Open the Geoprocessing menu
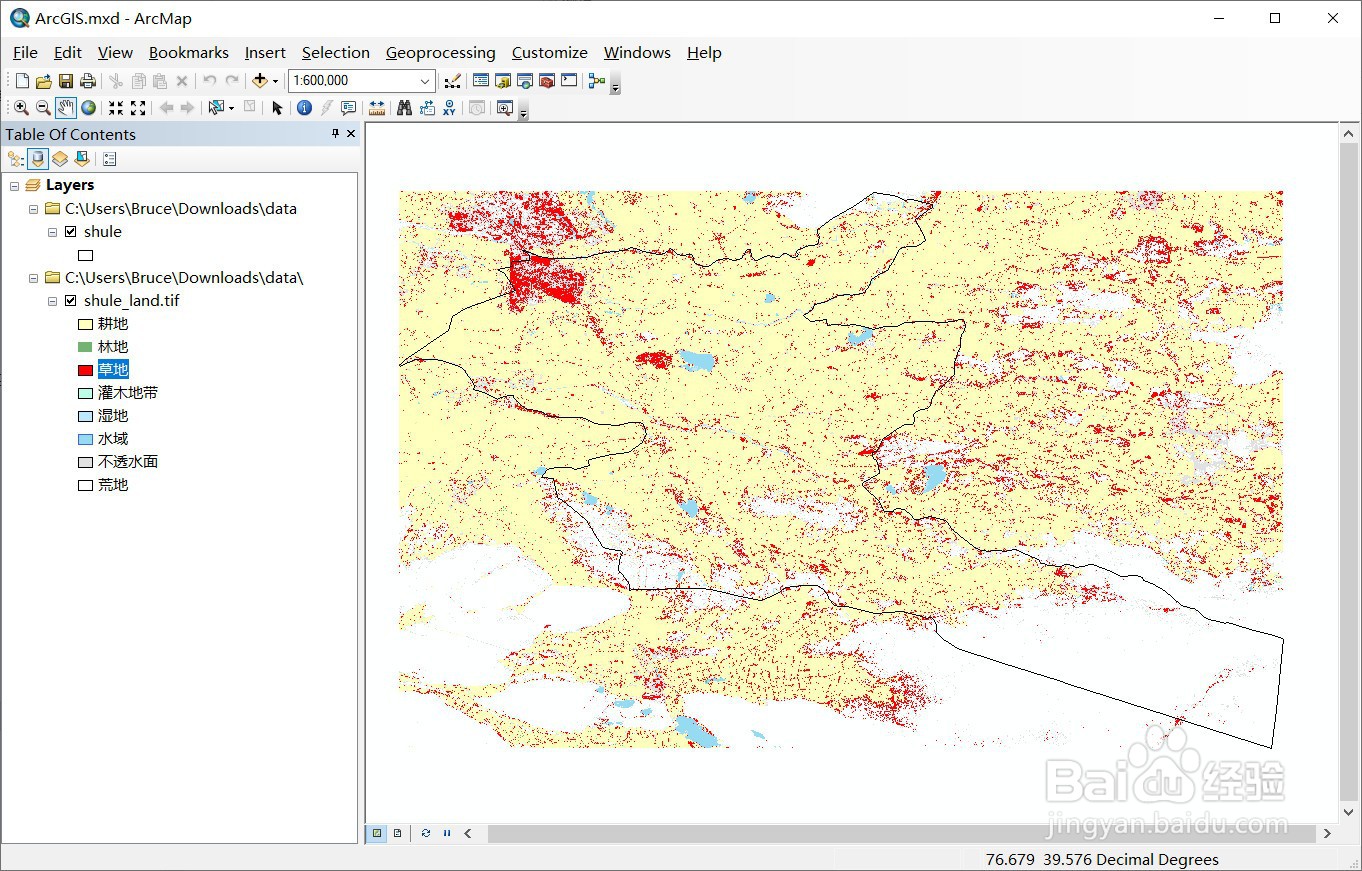Viewport: 1362px width, 871px height. [440, 52]
